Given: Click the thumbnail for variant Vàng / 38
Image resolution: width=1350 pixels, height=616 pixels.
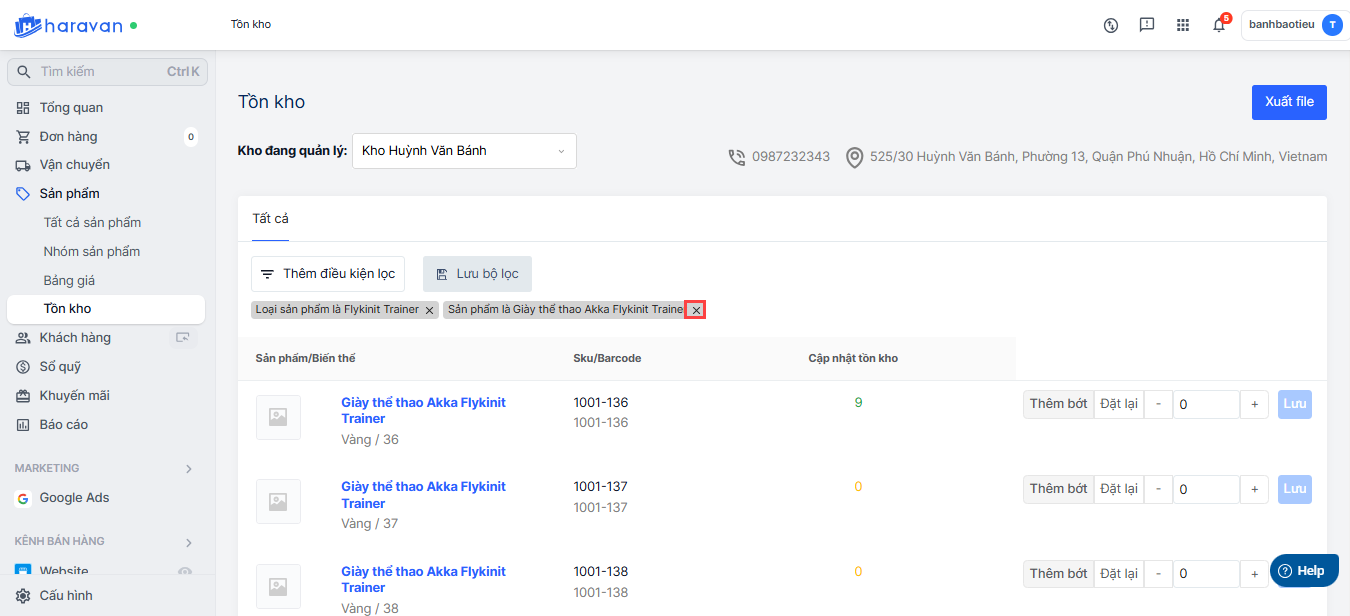Looking at the screenshot, I should [x=278, y=586].
